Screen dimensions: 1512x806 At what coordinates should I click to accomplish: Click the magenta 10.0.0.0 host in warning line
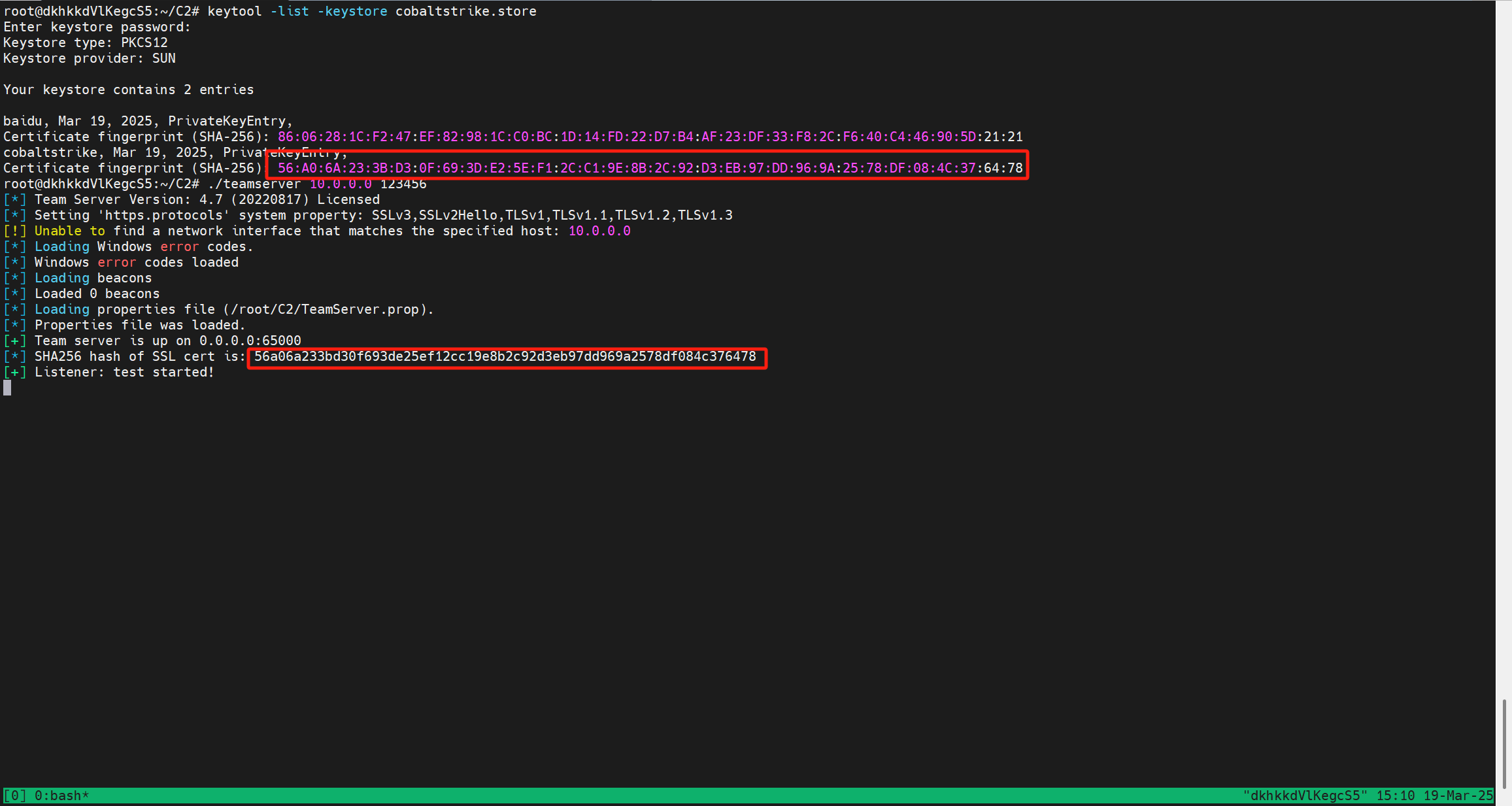click(x=599, y=231)
